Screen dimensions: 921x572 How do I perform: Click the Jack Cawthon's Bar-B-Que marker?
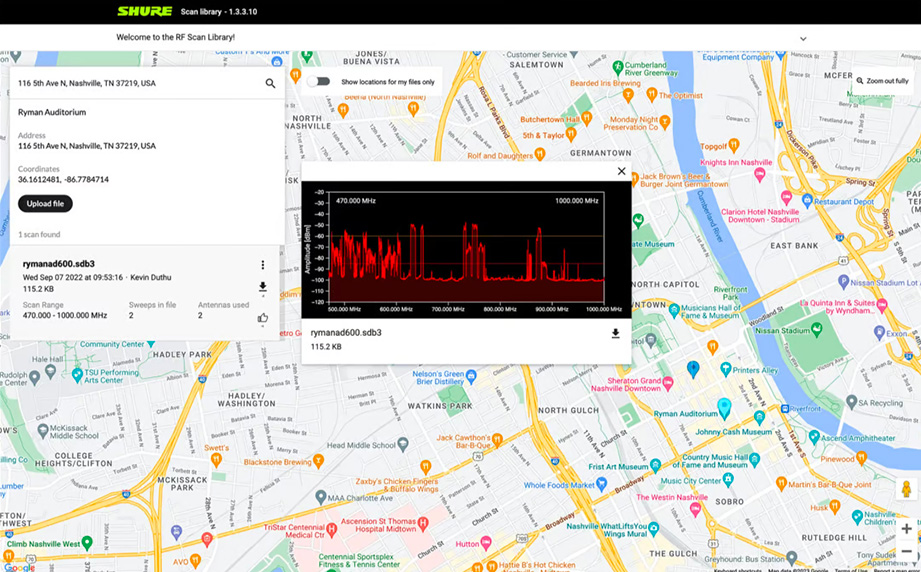[x=498, y=440]
